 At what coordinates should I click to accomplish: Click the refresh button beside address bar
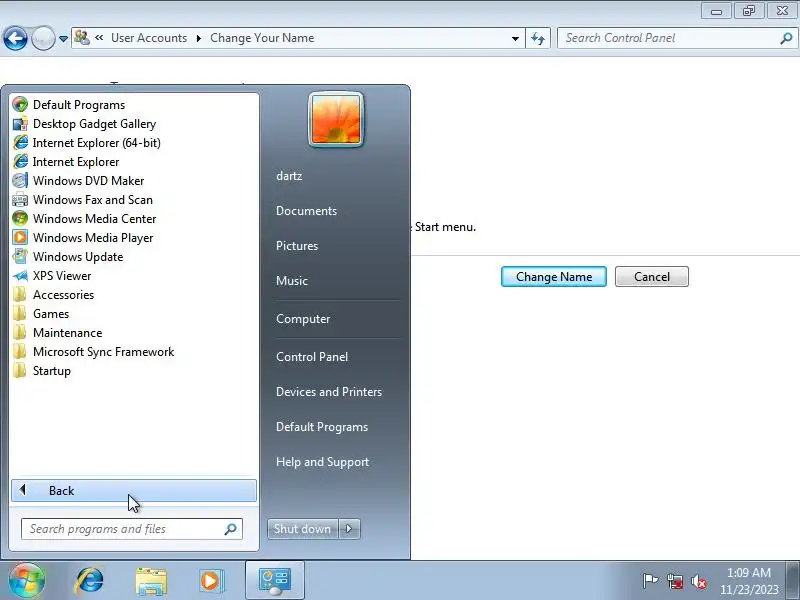[x=538, y=38]
